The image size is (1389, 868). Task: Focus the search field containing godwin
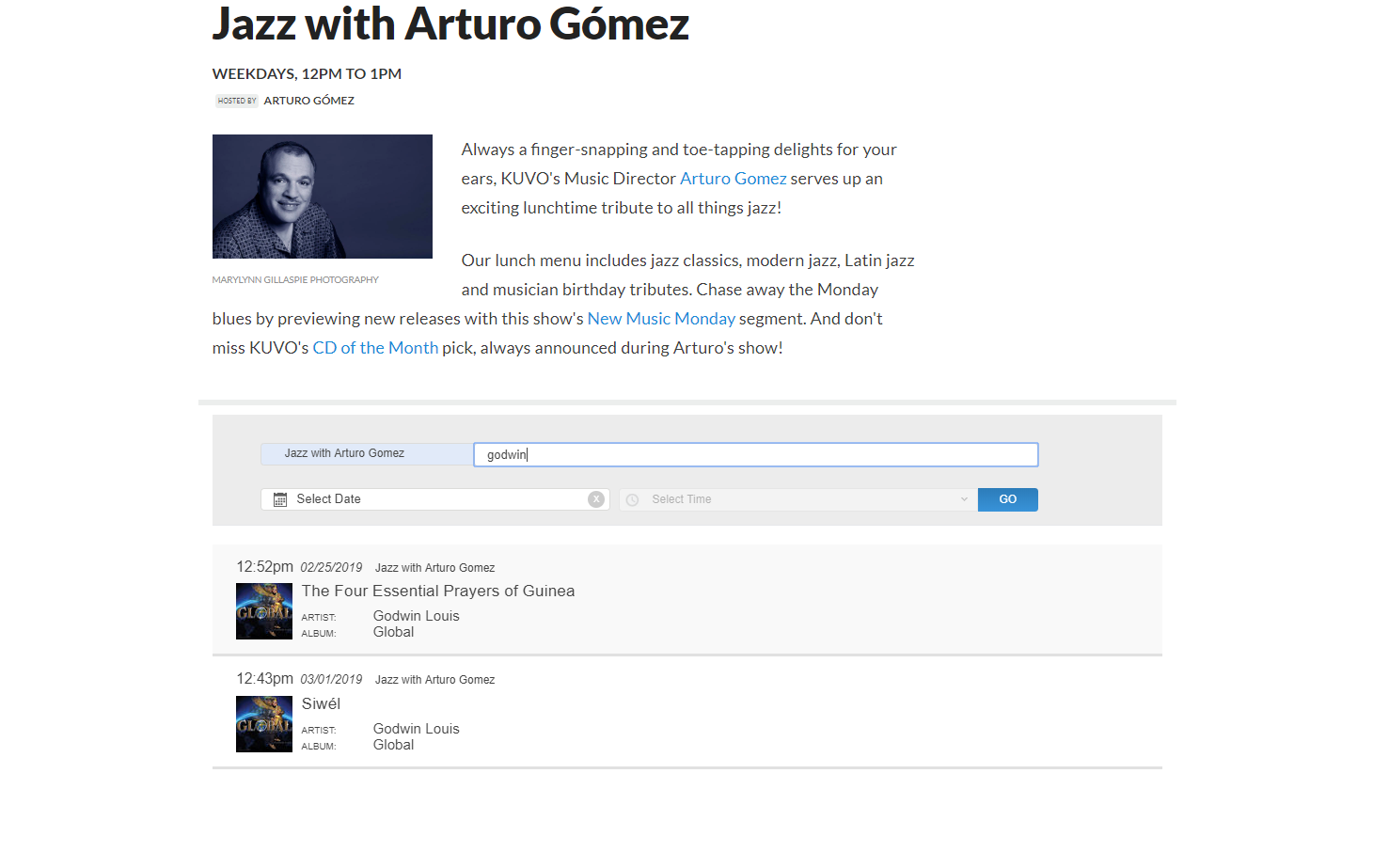click(756, 454)
